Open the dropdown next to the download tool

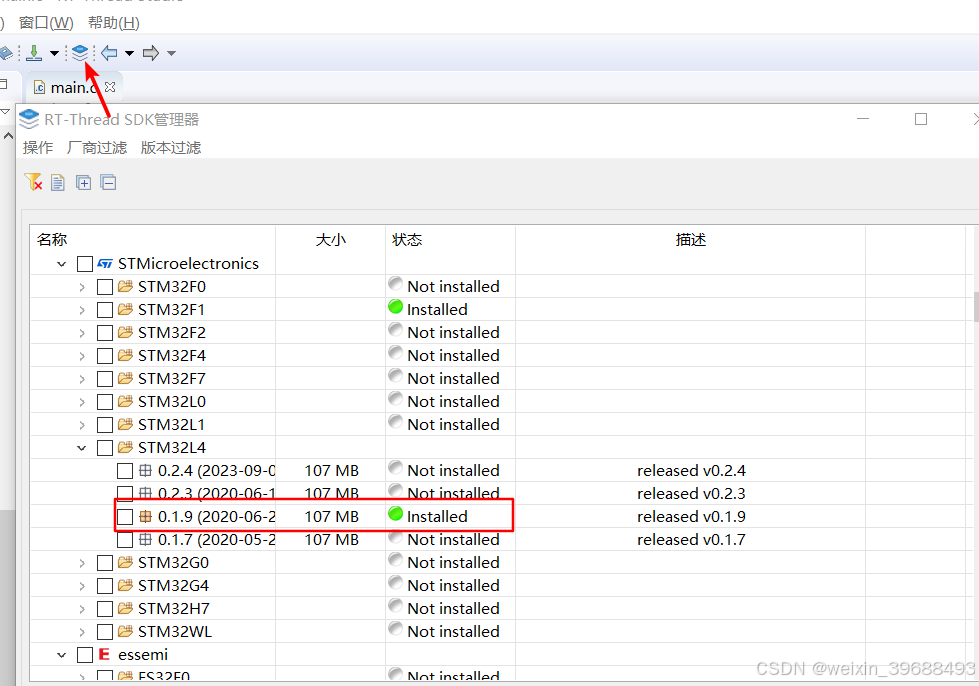coord(54,53)
